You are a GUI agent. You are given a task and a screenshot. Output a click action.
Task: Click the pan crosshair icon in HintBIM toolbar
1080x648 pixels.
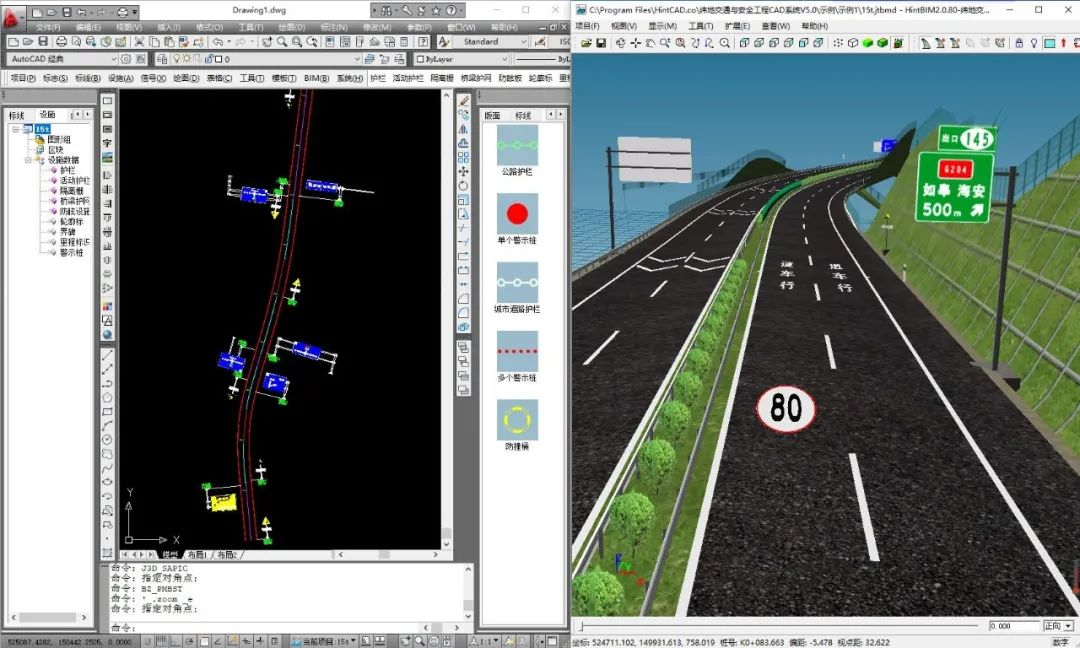coord(635,43)
